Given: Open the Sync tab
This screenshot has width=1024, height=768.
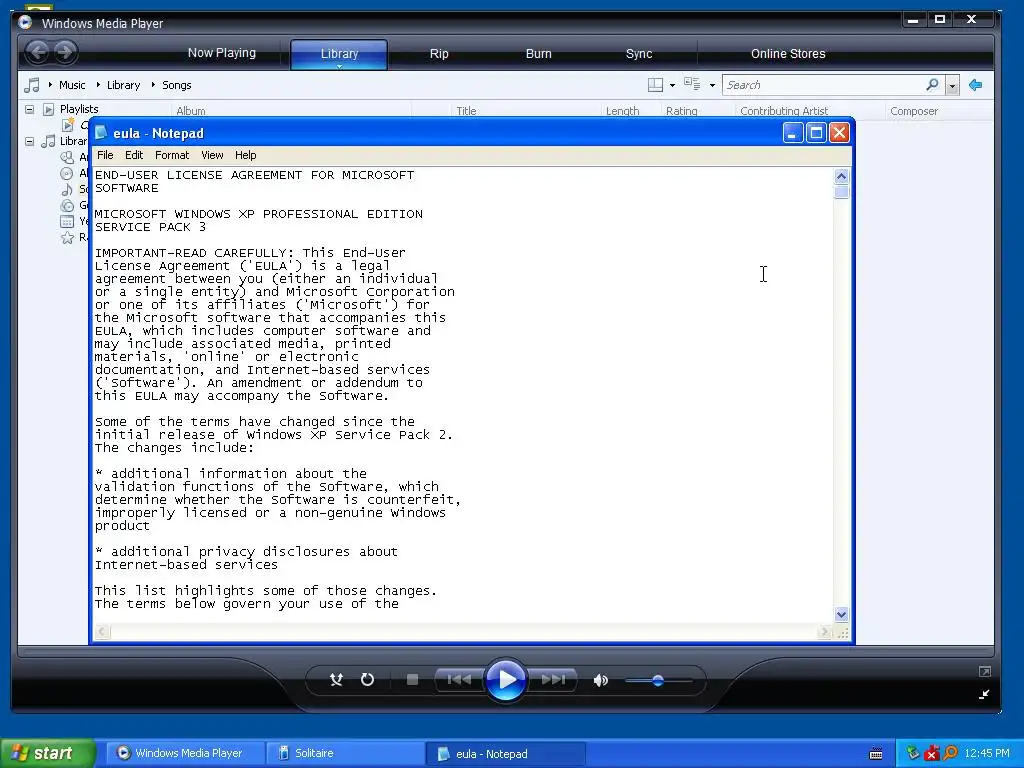Looking at the screenshot, I should click(639, 54).
